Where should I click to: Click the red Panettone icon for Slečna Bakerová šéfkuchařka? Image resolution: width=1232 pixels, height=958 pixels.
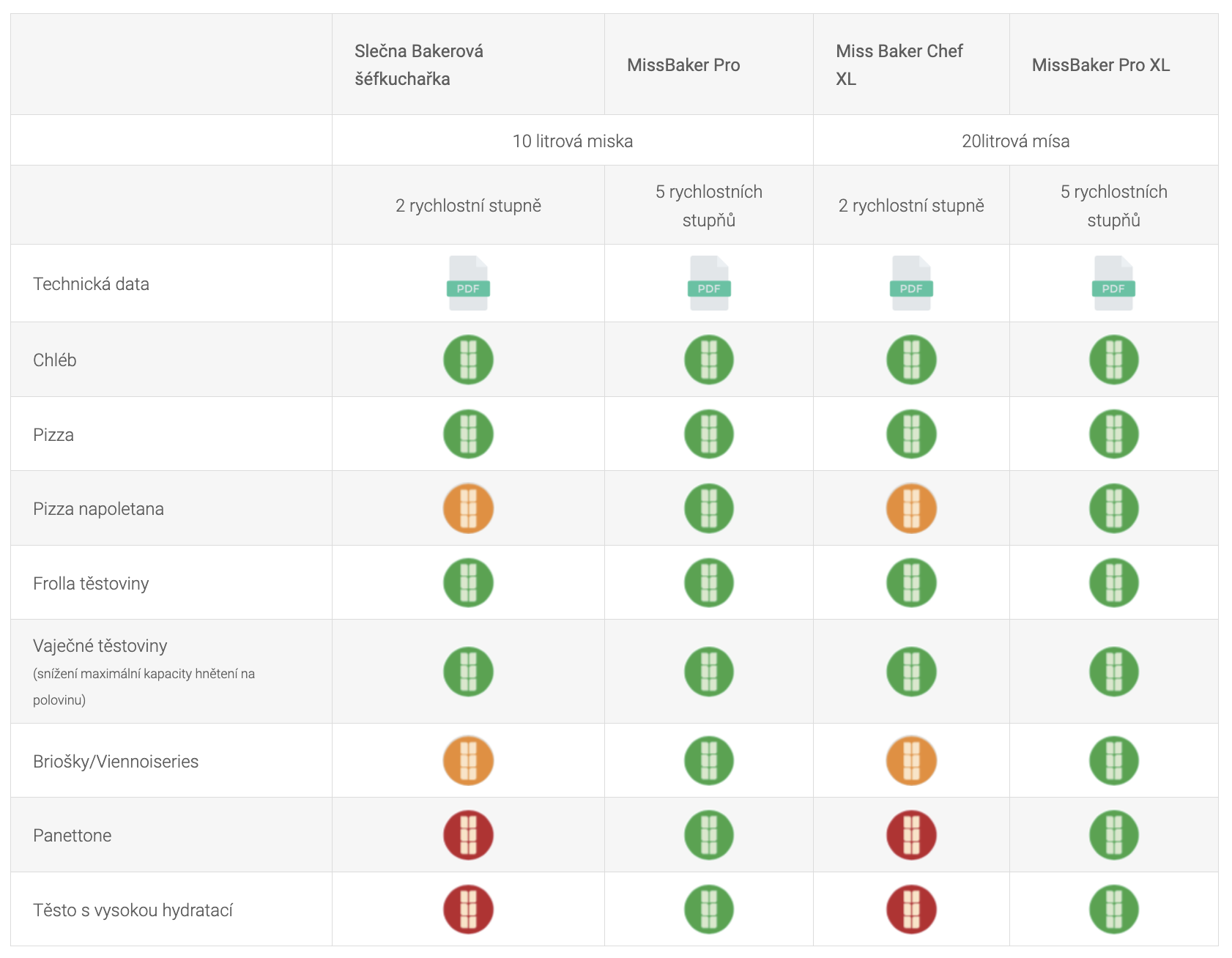tap(468, 835)
